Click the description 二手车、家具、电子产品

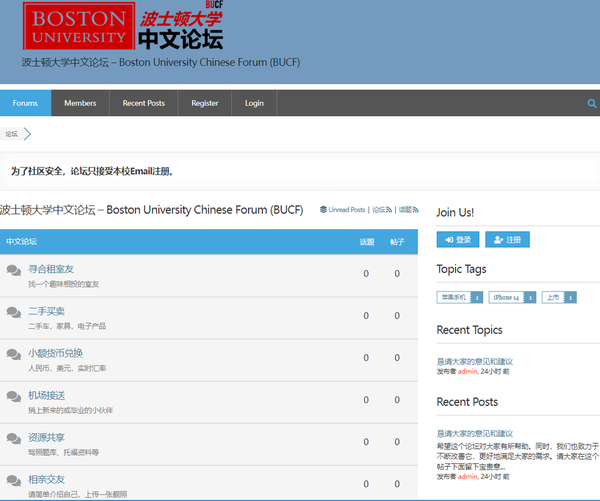[67, 326]
